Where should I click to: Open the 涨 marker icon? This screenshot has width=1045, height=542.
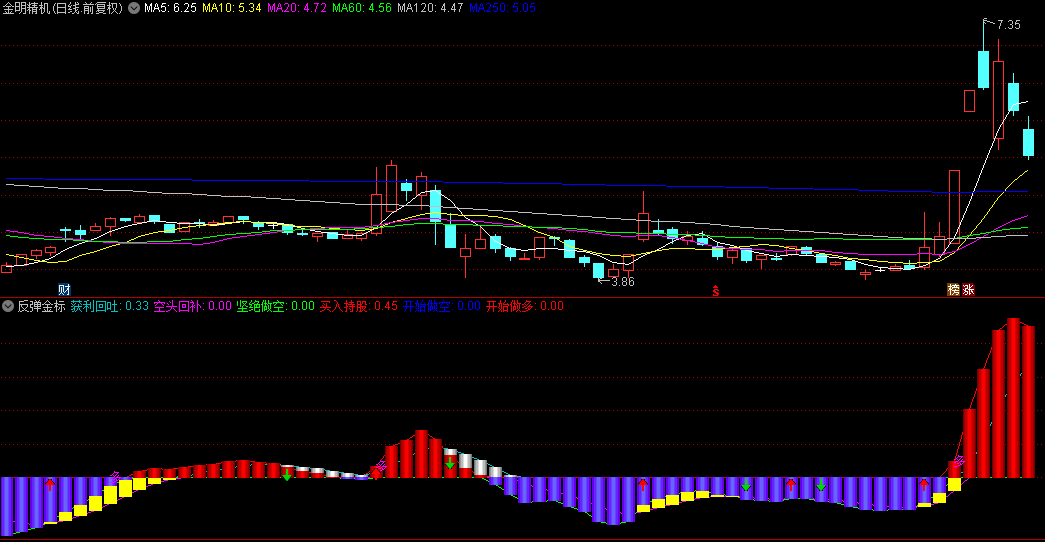point(968,289)
